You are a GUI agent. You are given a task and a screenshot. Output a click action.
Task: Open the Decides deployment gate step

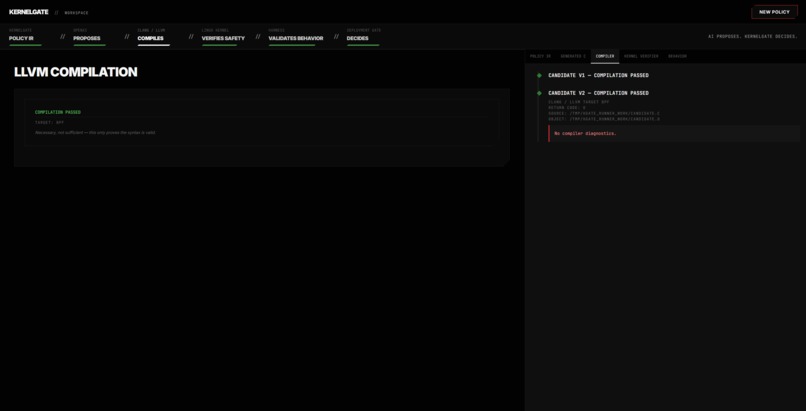tap(363, 36)
